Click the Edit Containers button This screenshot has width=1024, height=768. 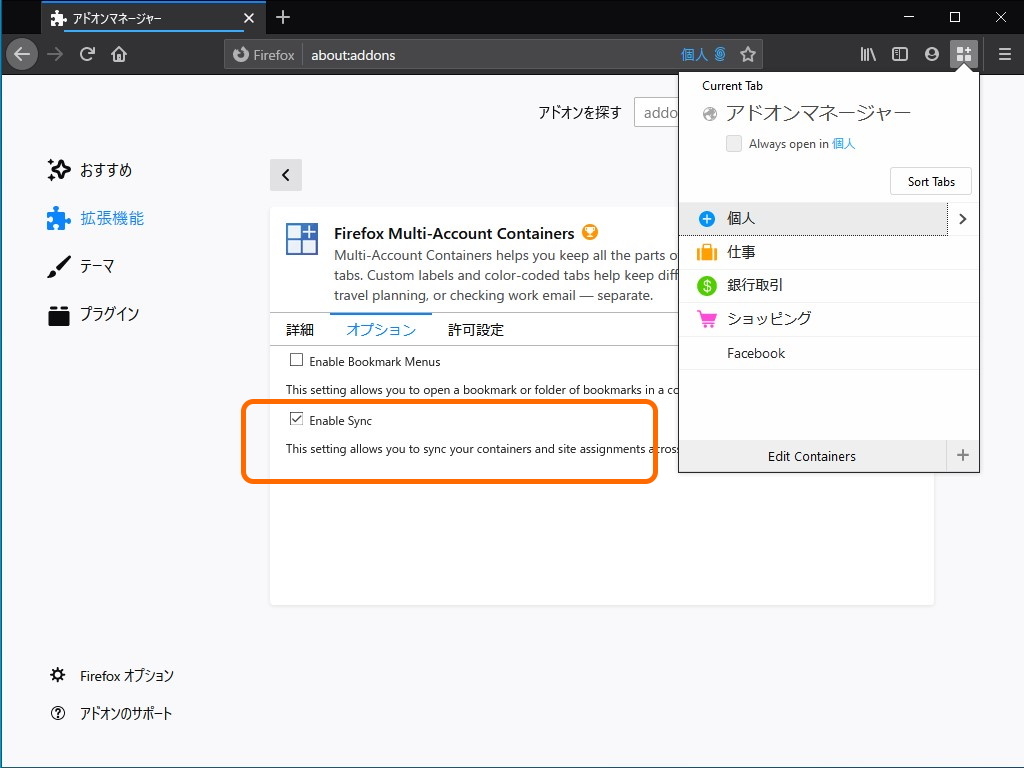click(x=812, y=456)
